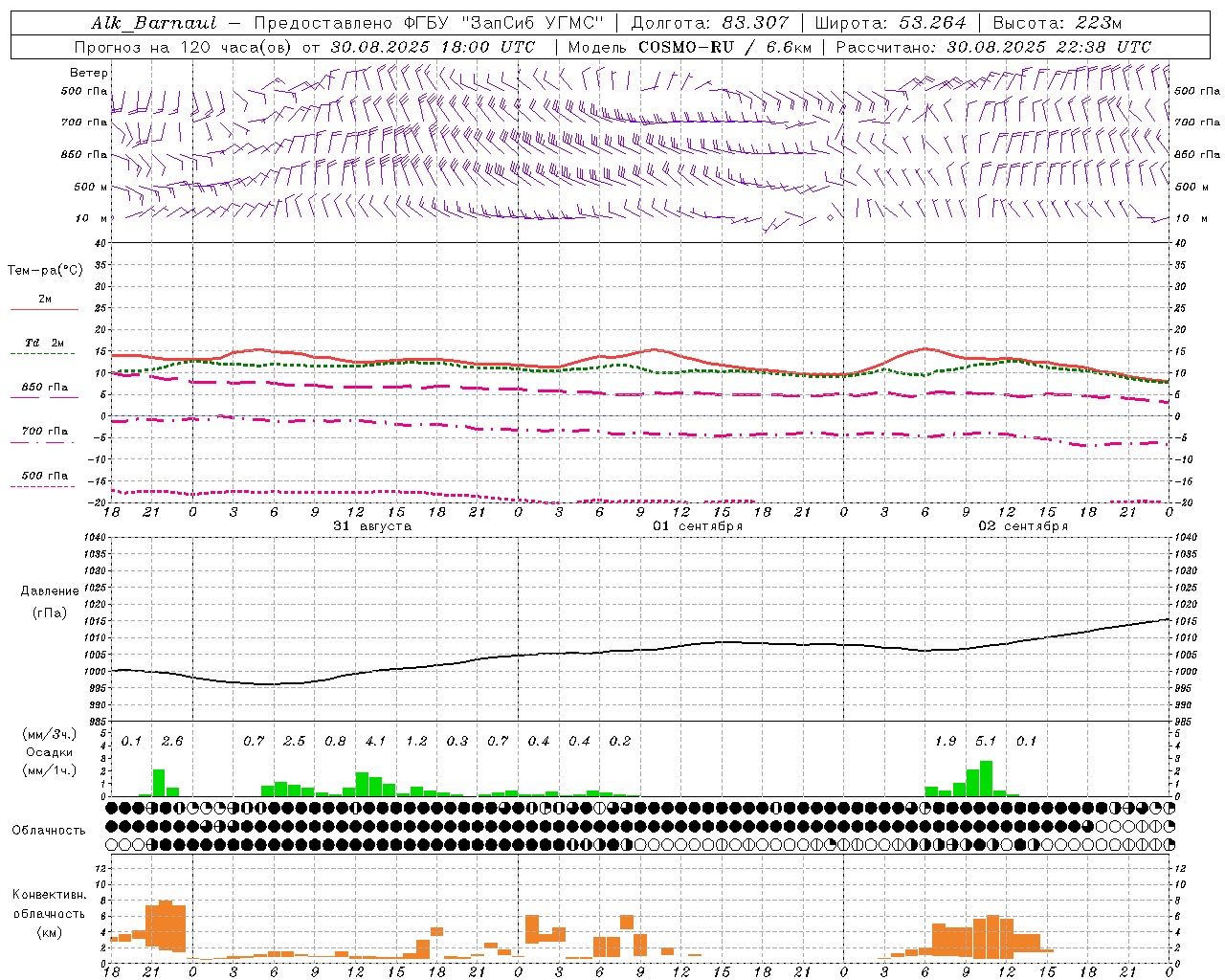Click the 5.1 precipitation total value
The width and height of the screenshot is (1225, 980).
pyautogui.click(x=986, y=741)
